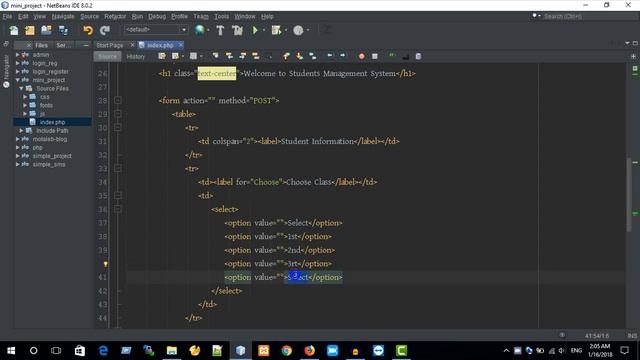Click the New Project toolbar icon

(30, 30)
